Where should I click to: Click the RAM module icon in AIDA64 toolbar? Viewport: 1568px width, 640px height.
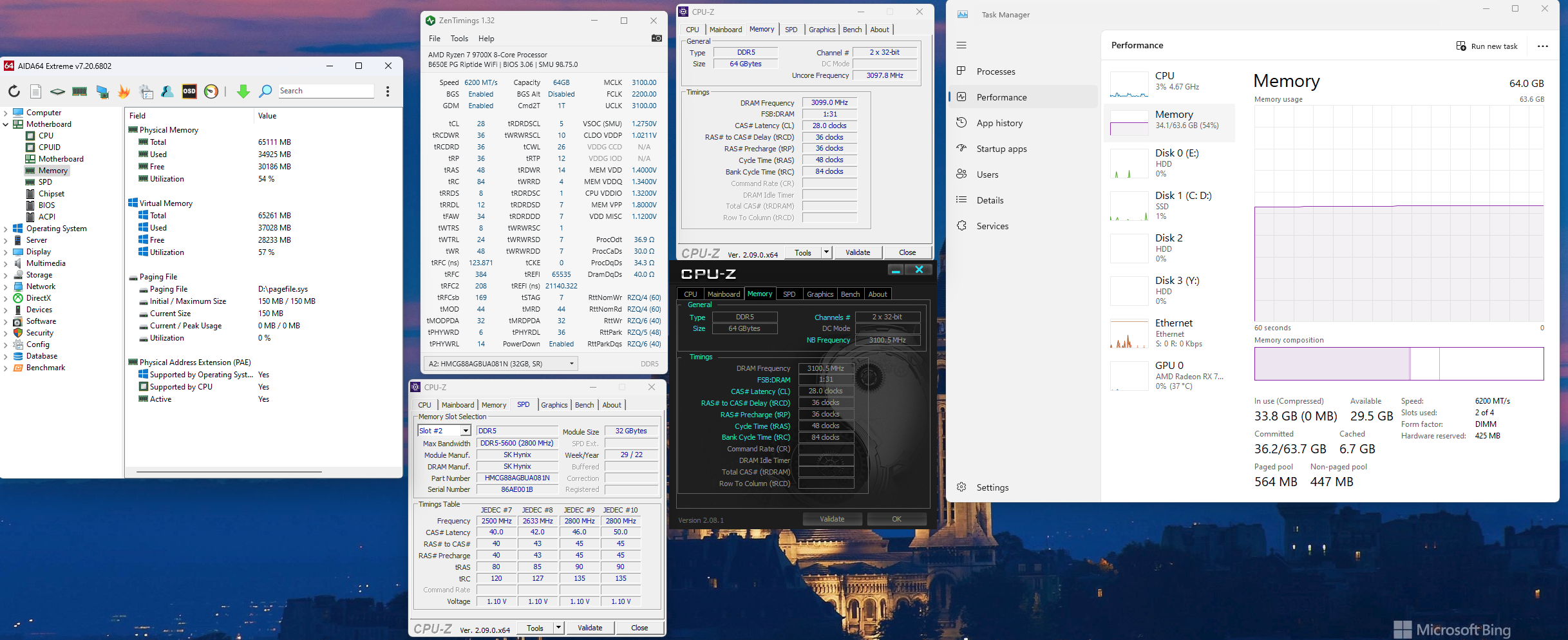click(x=80, y=91)
